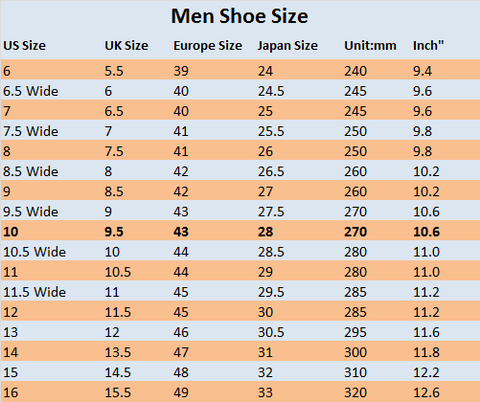Select the US Size column header
Screen dimensions: 480x402
click(24, 46)
